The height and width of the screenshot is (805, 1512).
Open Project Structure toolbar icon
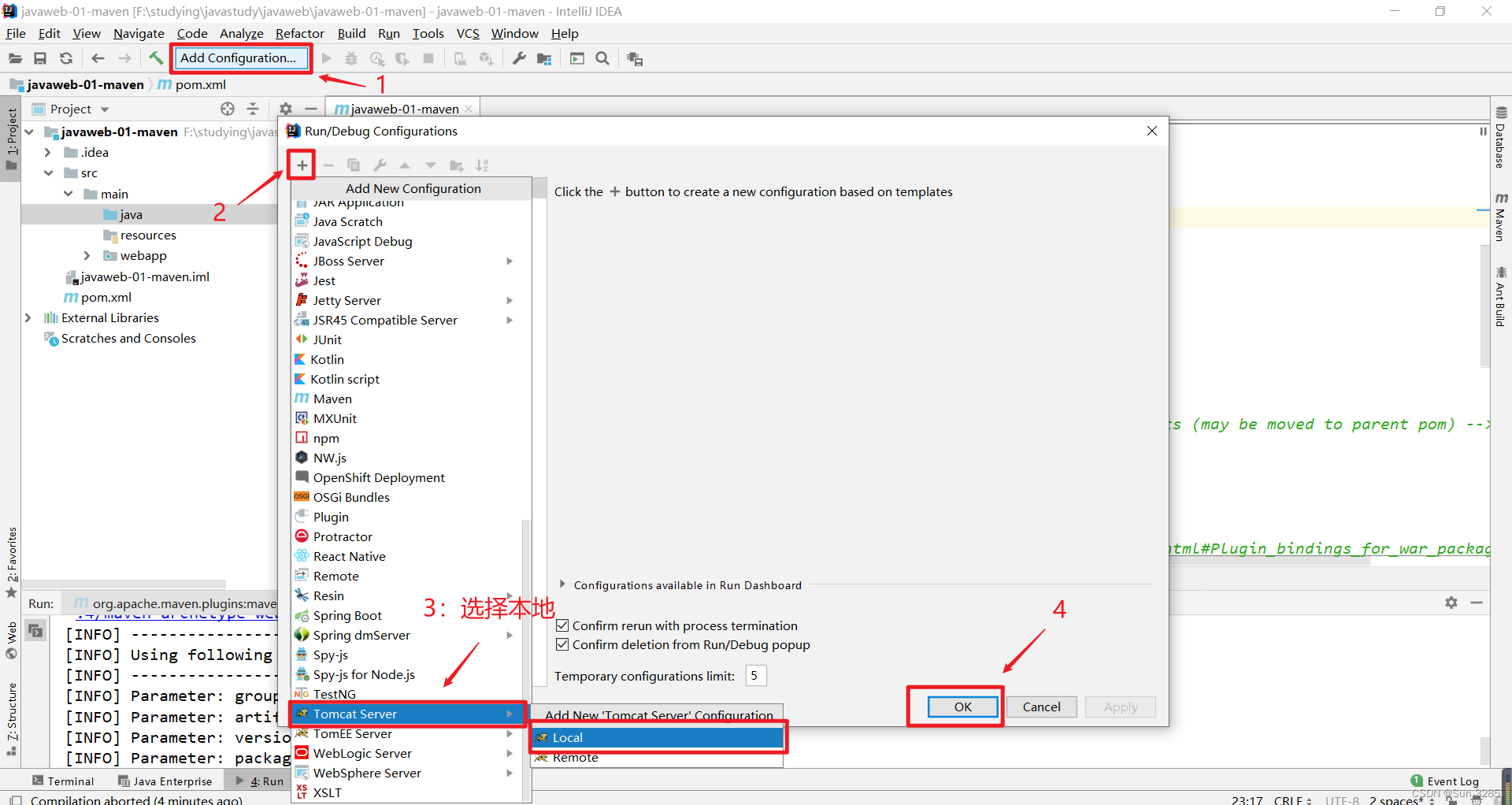click(544, 58)
